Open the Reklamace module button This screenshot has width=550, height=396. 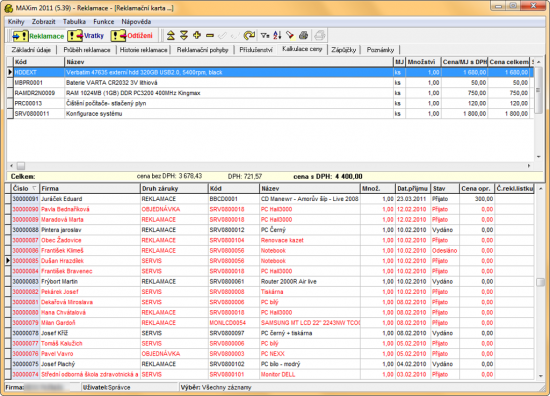coord(38,36)
